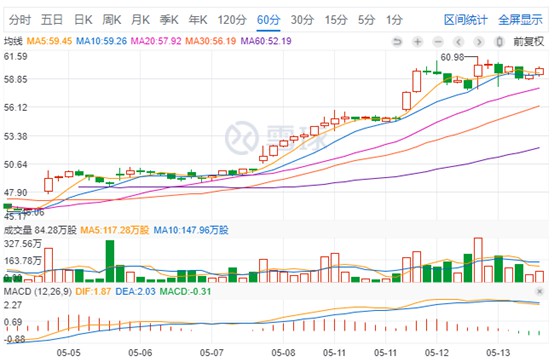Shift chart right with the right arrow icon
The height and width of the screenshot is (362, 554).
click(x=479, y=42)
